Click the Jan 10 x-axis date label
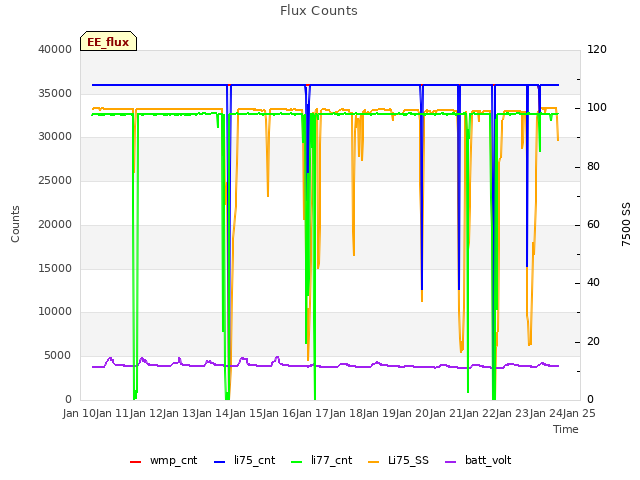 79,413
